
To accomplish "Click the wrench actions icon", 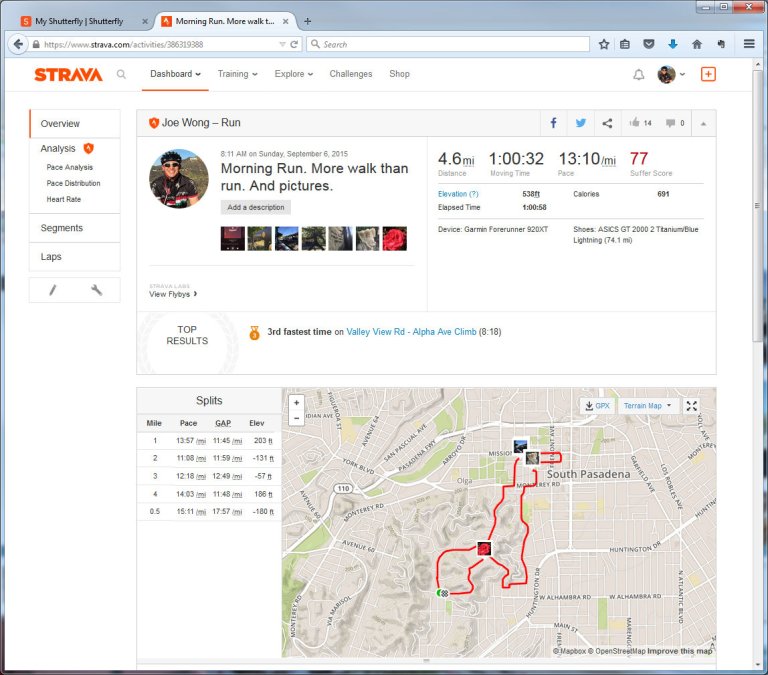I will [96, 290].
